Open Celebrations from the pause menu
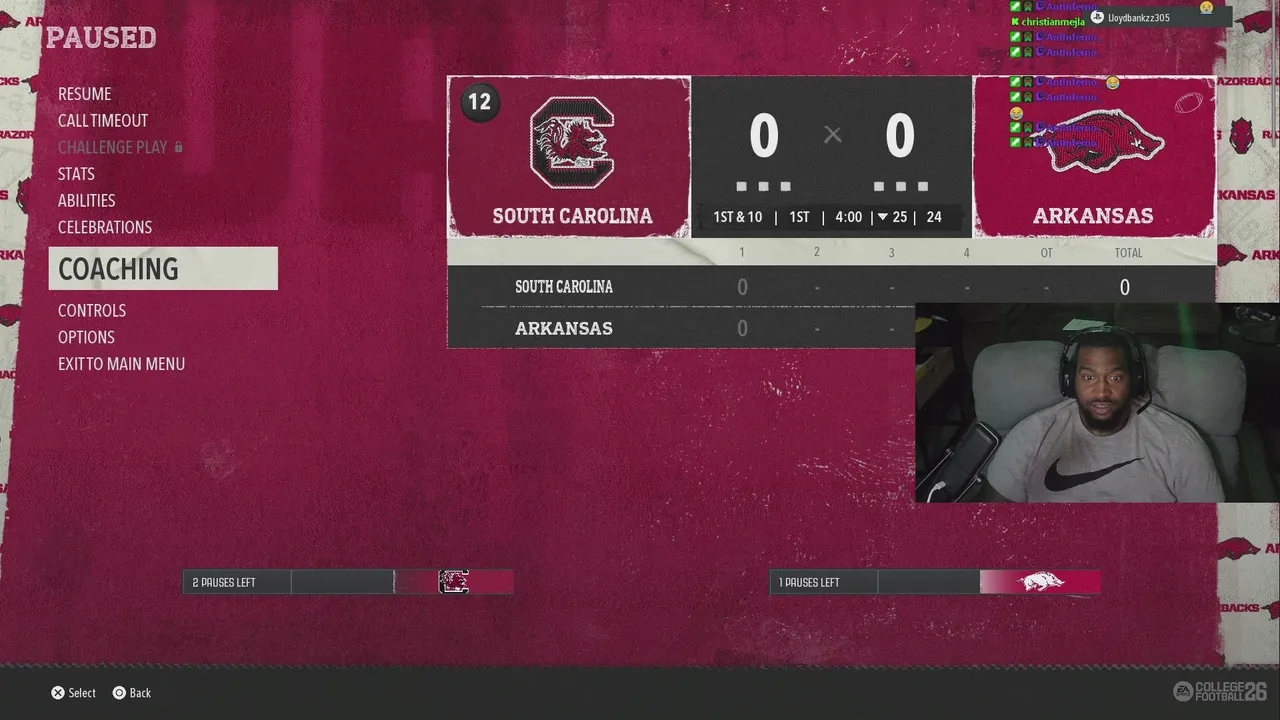The width and height of the screenshot is (1280, 720). tap(105, 228)
